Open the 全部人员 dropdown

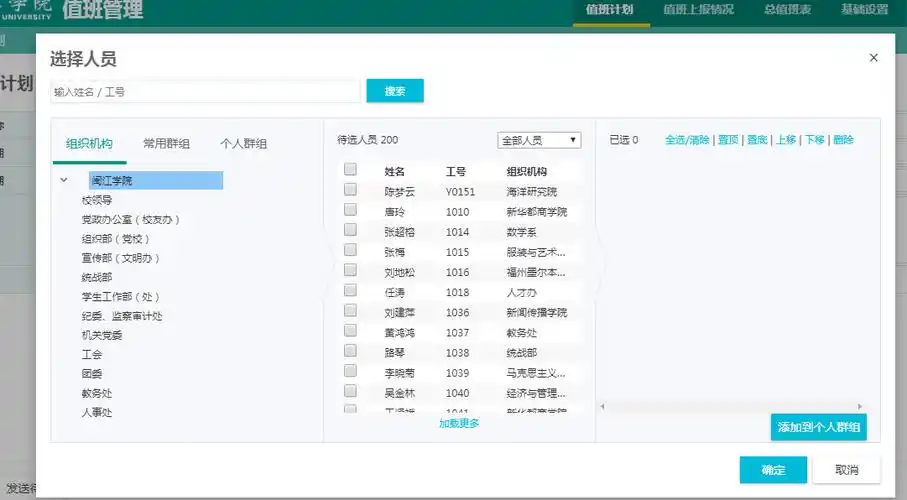[x=539, y=140]
